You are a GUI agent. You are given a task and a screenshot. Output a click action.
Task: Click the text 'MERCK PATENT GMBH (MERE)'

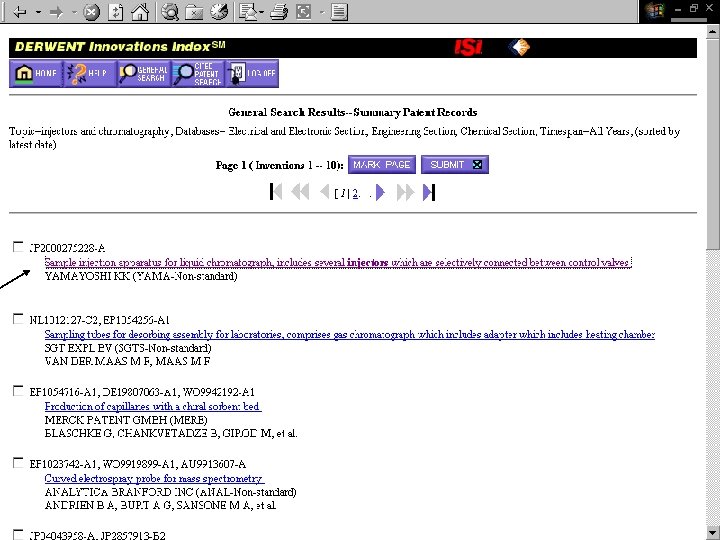click(126, 420)
